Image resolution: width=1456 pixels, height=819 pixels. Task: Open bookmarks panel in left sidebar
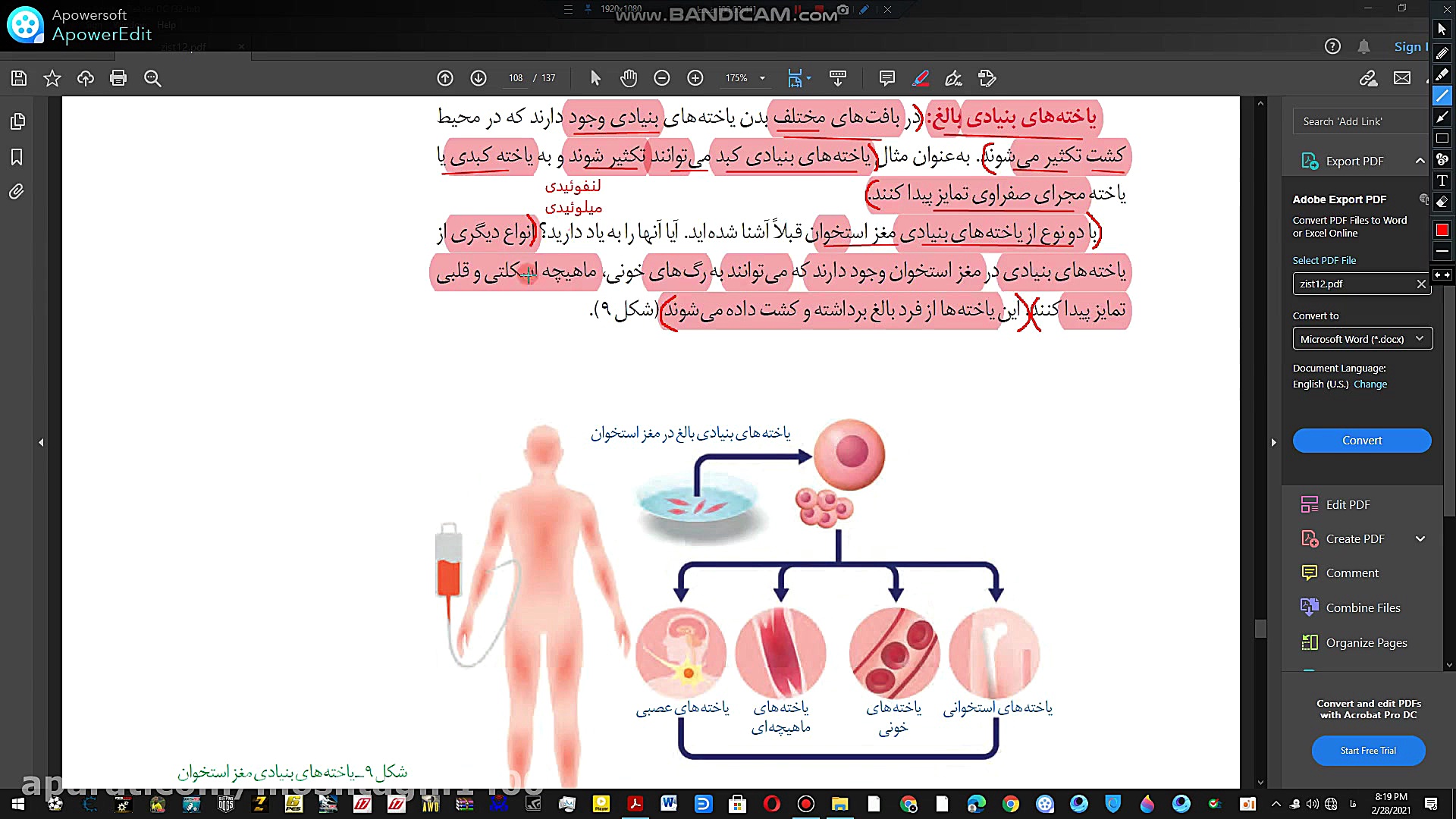(x=17, y=157)
